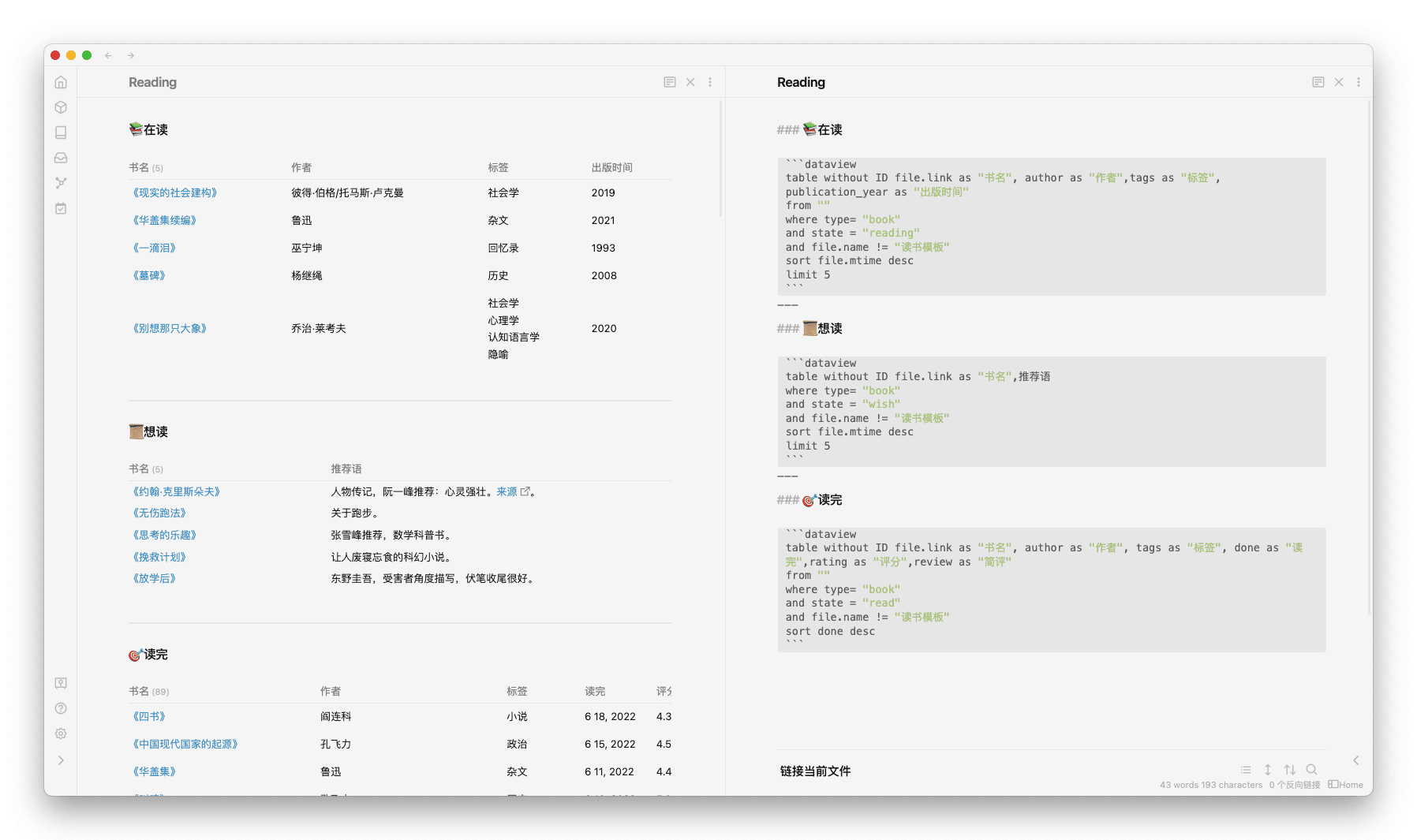Screen dimensions: 1417x840
Task: Click the cube icon in left sidebar
Action: click(x=61, y=107)
